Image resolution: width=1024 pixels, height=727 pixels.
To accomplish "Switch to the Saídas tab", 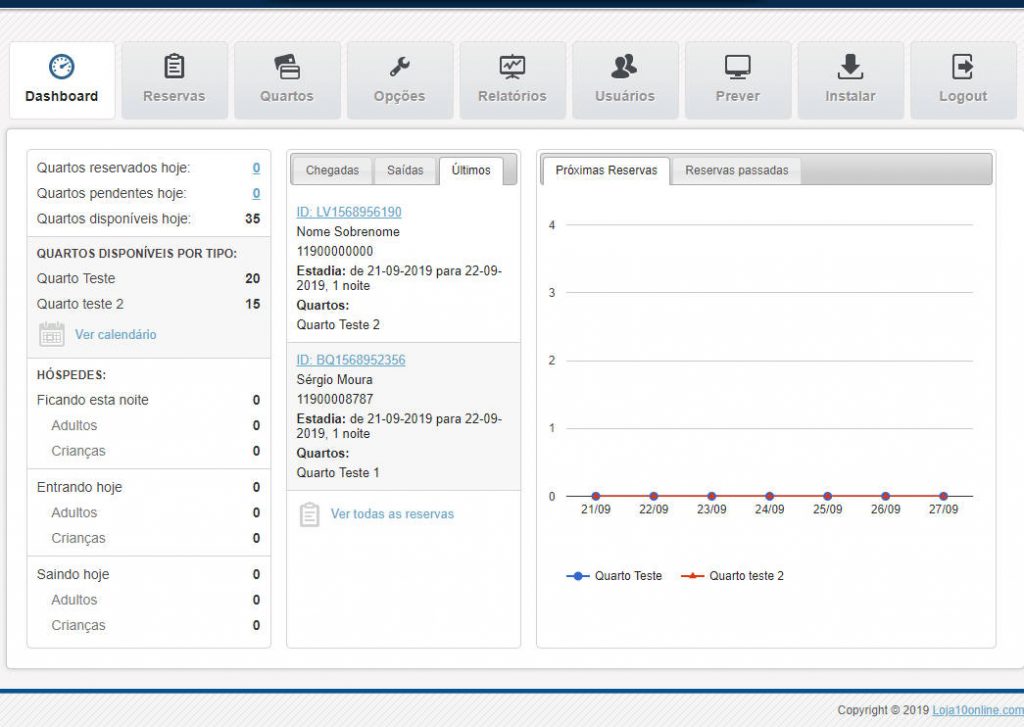I will coord(405,171).
